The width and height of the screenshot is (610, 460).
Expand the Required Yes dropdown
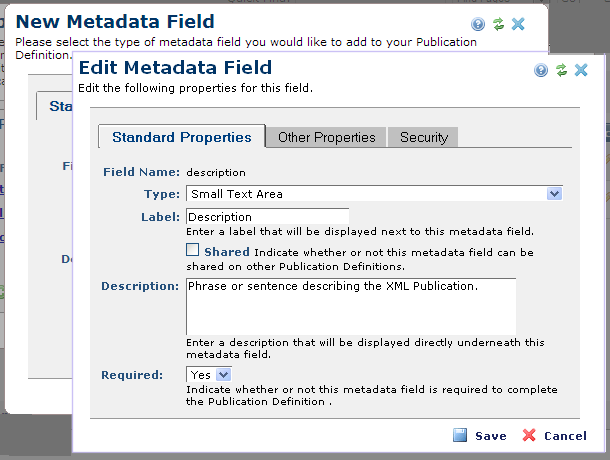coord(224,374)
